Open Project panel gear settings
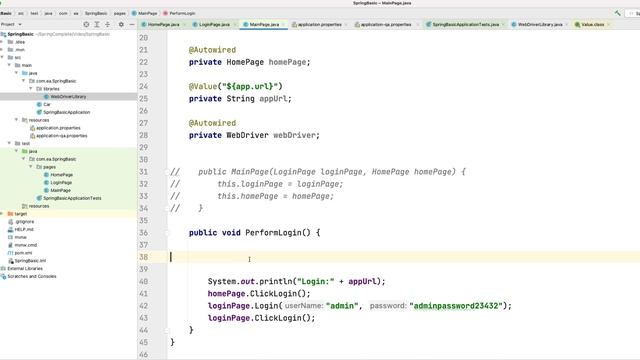Image resolution: width=640 pixels, height=360 pixels. 121,24
